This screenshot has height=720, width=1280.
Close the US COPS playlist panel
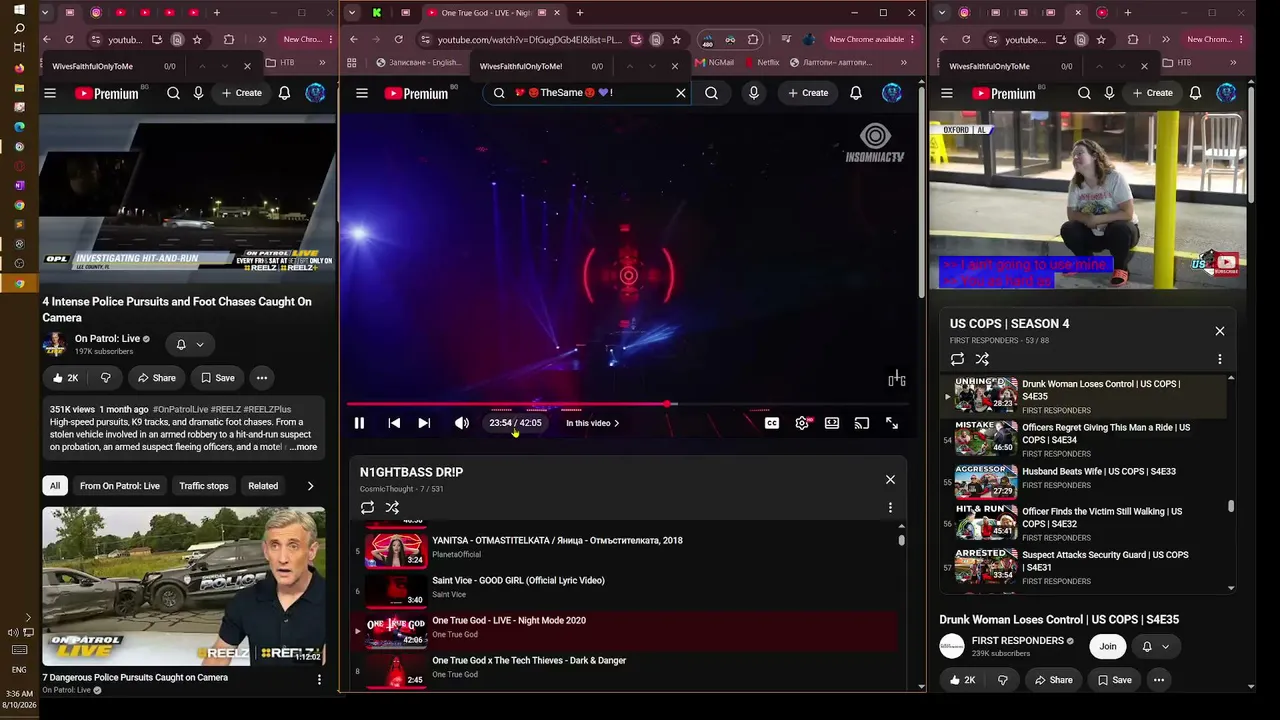click(1220, 331)
